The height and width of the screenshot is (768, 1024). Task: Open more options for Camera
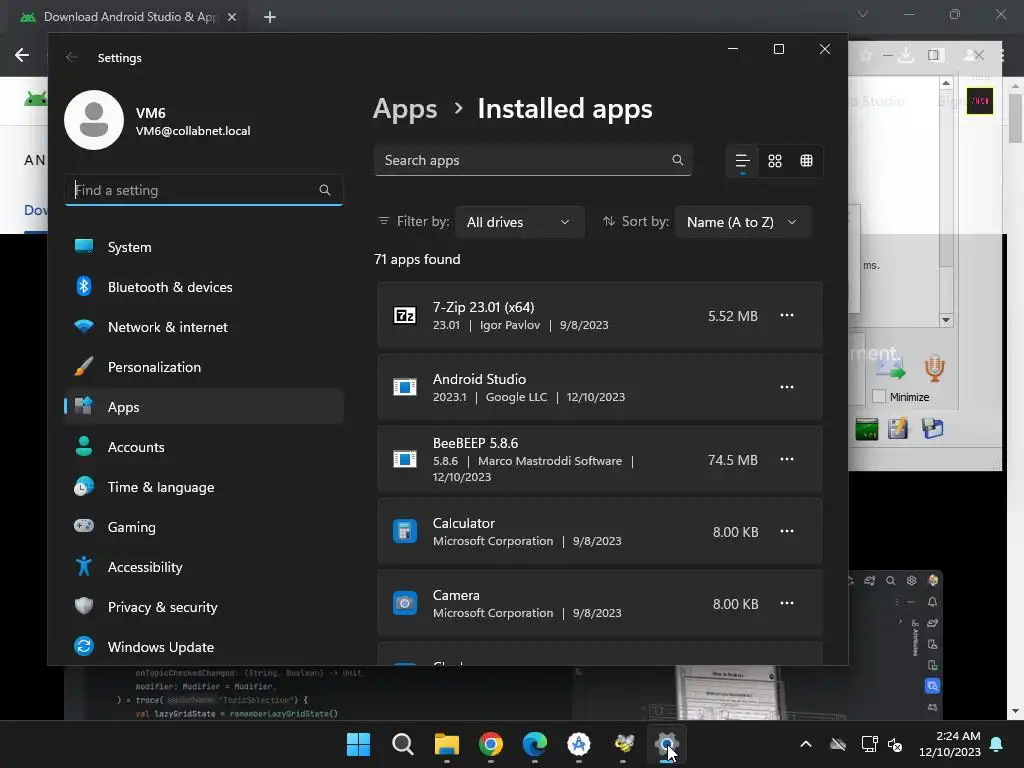787,603
